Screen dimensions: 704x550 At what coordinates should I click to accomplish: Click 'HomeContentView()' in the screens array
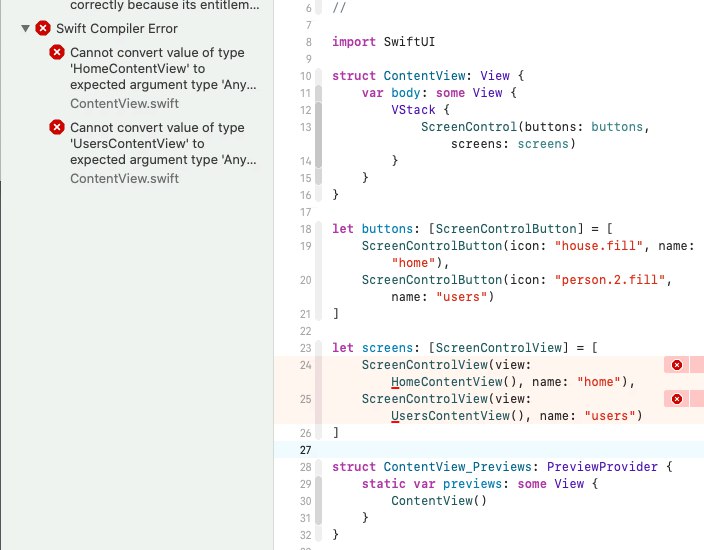click(x=454, y=382)
